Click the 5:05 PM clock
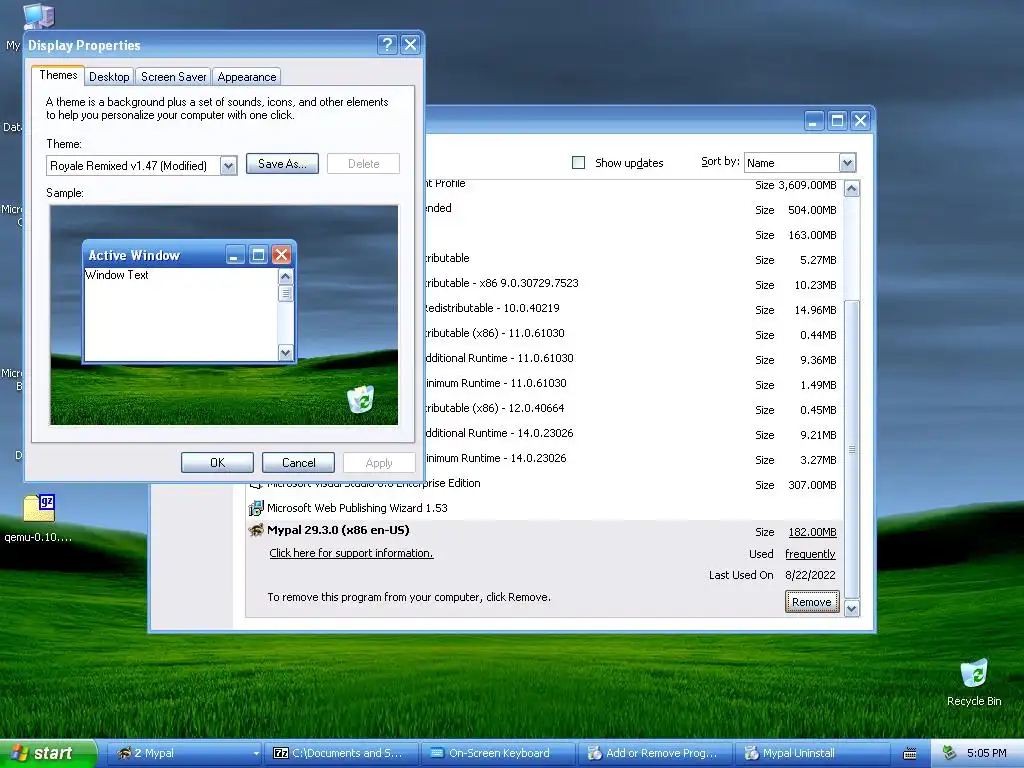Screen dimensions: 1024x768 click(987, 753)
